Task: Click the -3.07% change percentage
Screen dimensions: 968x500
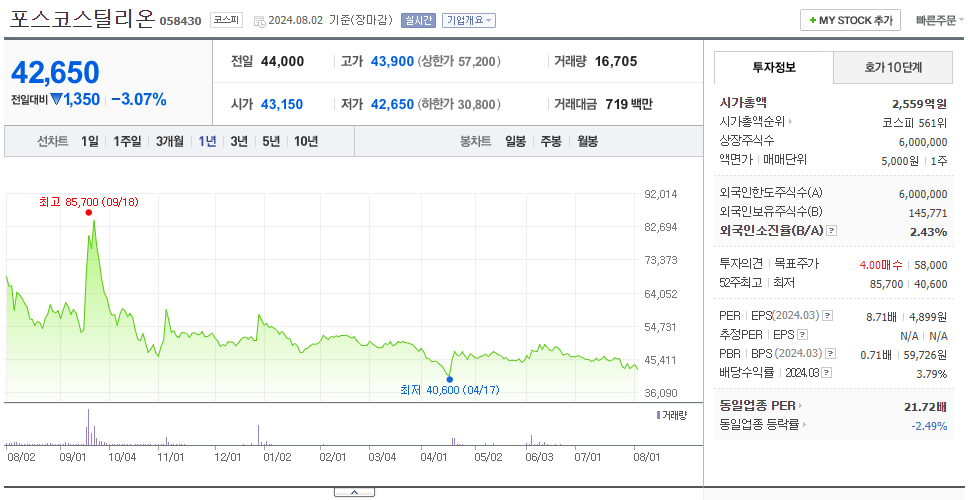Action: tap(139, 99)
